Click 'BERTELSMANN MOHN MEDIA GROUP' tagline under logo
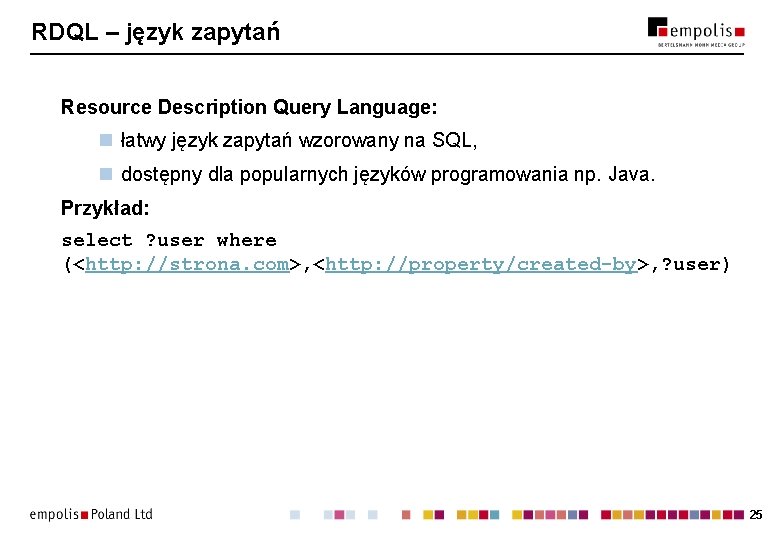The image size is (780, 540). tap(701, 45)
